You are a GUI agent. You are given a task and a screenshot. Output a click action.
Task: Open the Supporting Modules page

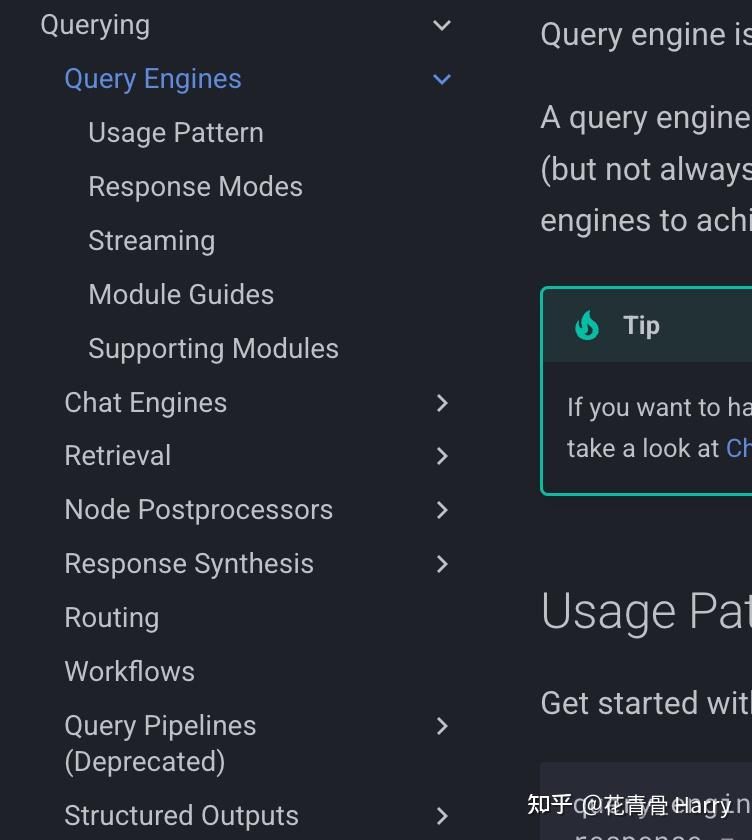click(213, 348)
